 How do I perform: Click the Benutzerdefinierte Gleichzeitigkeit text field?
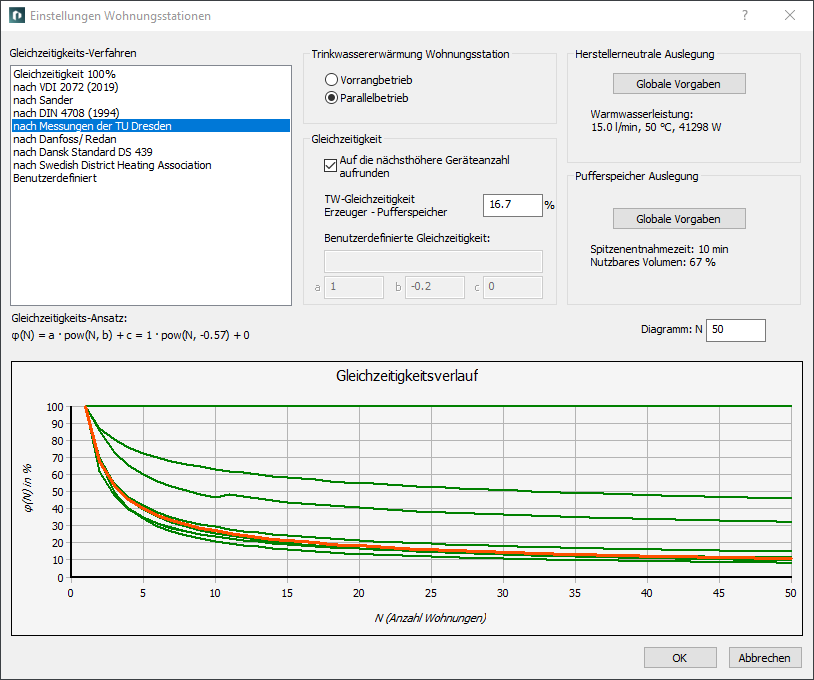pos(433,262)
